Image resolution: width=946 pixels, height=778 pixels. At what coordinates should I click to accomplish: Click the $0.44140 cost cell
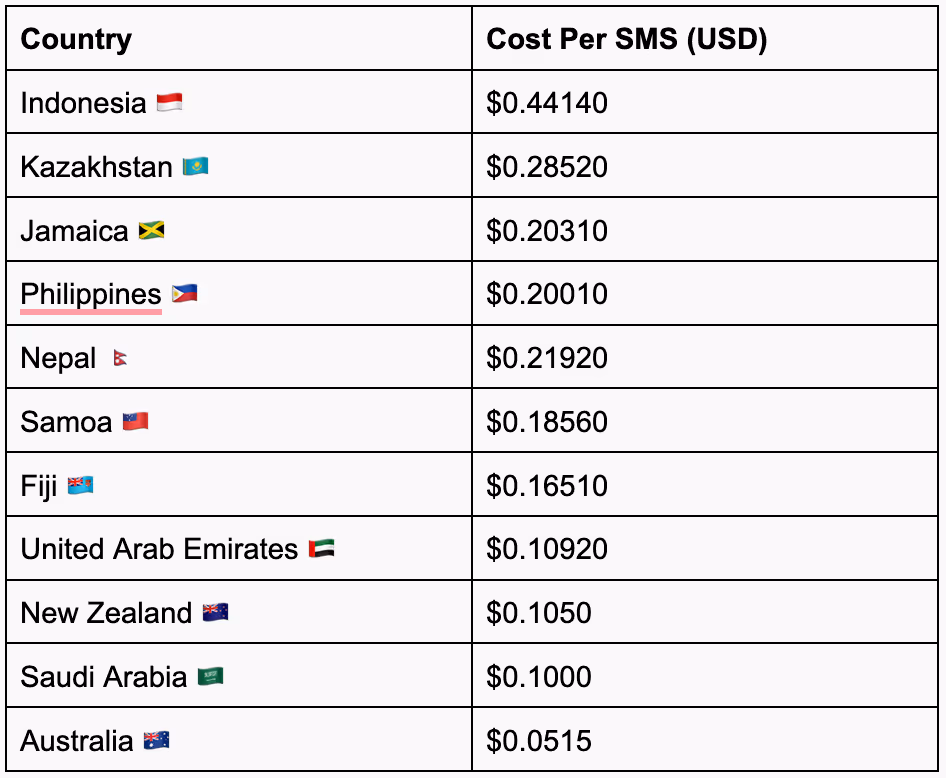pos(705,102)
